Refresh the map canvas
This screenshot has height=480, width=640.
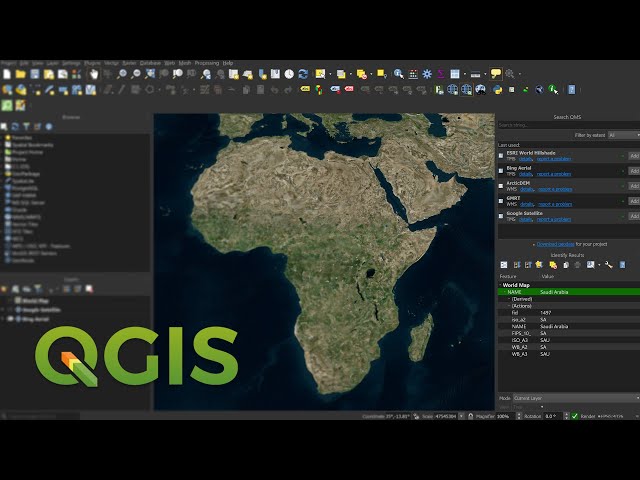(303, 74)
